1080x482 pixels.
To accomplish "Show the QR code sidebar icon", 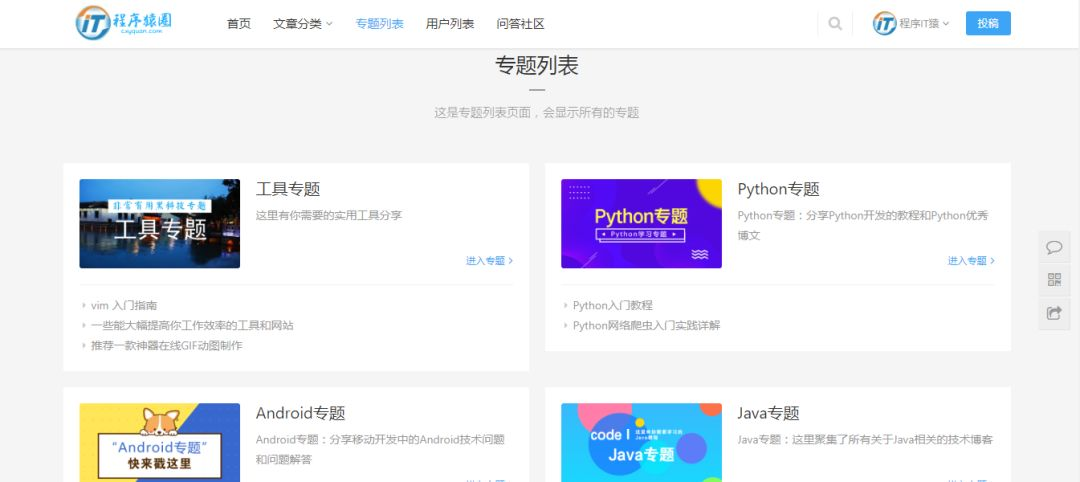I will pos(1054,280).
